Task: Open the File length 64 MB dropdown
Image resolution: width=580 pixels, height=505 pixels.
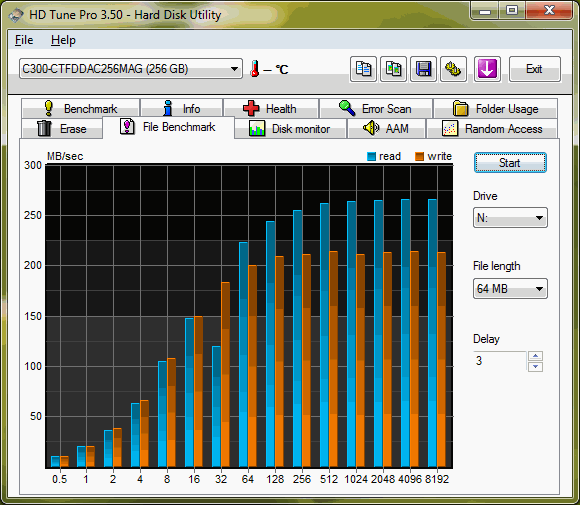Action: point(510,289)
